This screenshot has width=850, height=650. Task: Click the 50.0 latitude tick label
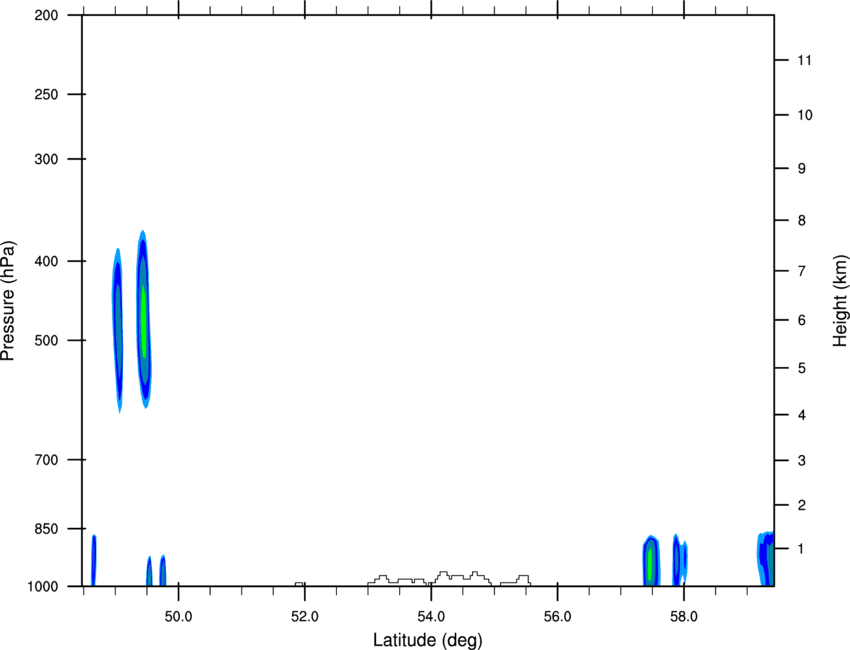point(178,617)
